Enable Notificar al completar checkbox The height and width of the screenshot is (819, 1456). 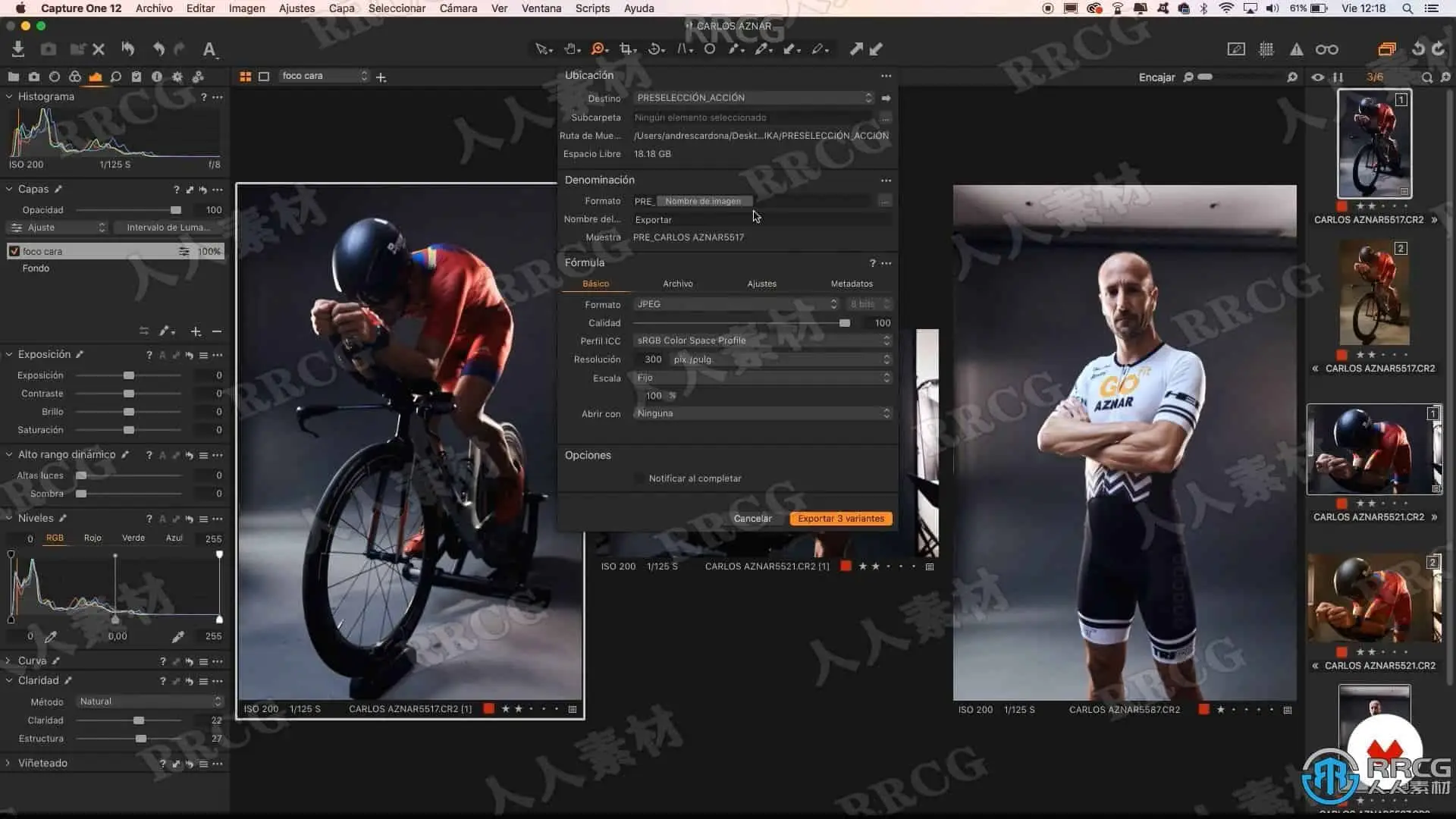click(x=639, y=479)
